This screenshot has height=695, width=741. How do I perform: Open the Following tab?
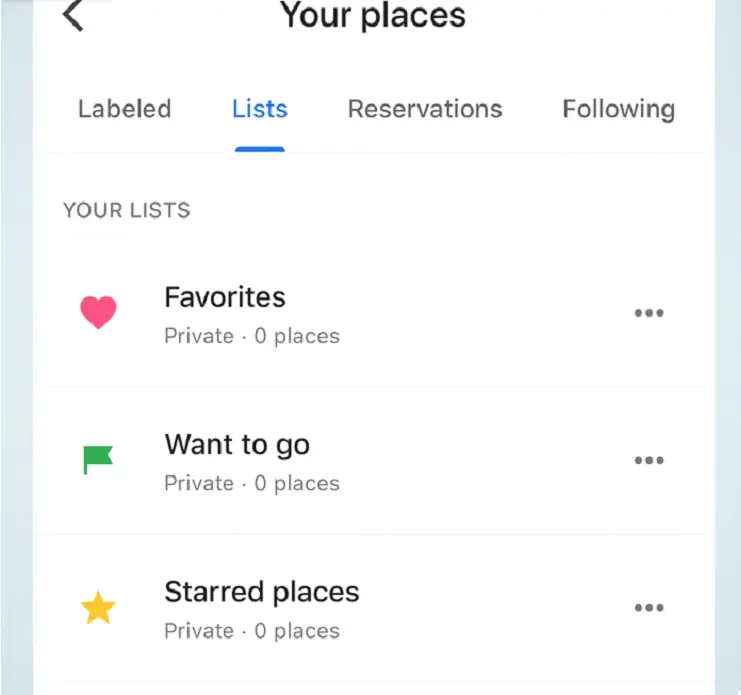(619, 110)
